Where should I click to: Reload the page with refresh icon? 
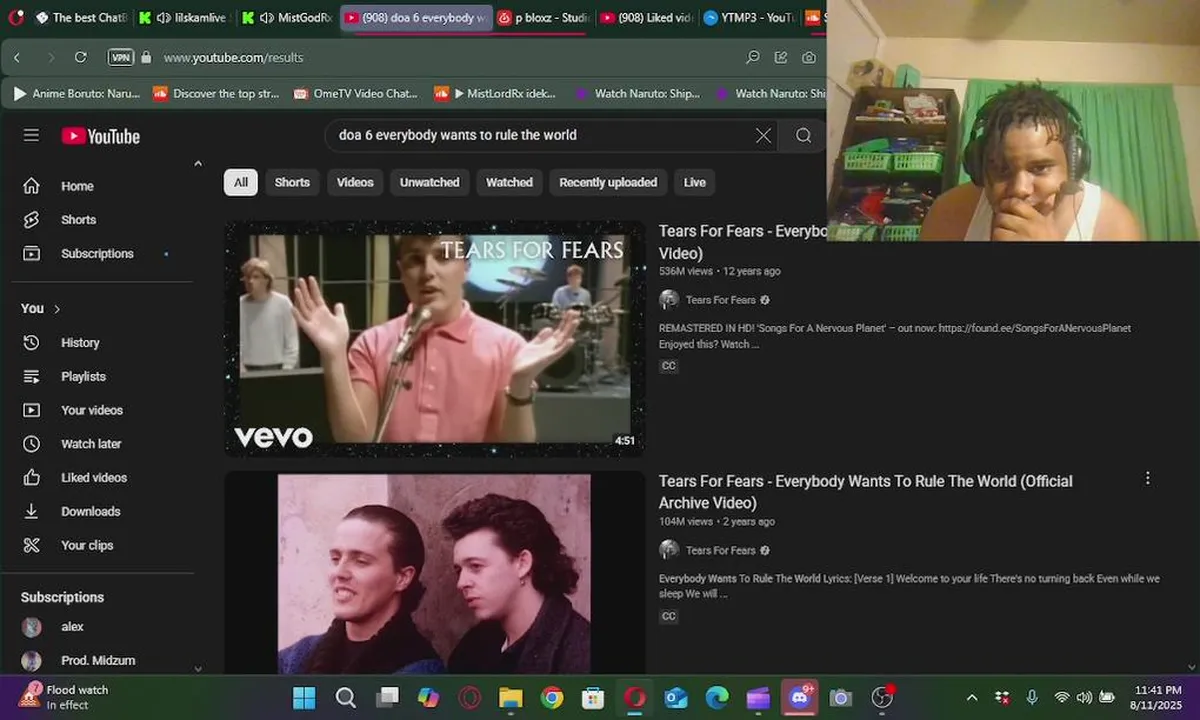tap(82, 58)
